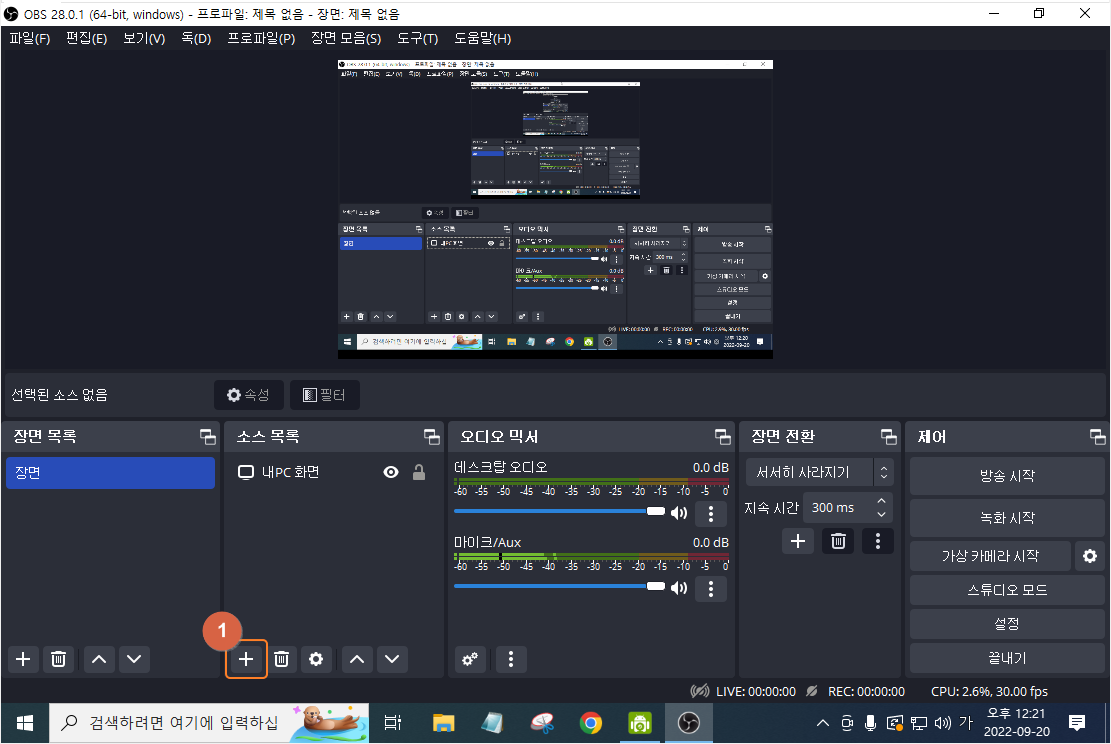Pop out the 장면 전환 panel
Screen dimensions: 1111x744
coord(888,436)
